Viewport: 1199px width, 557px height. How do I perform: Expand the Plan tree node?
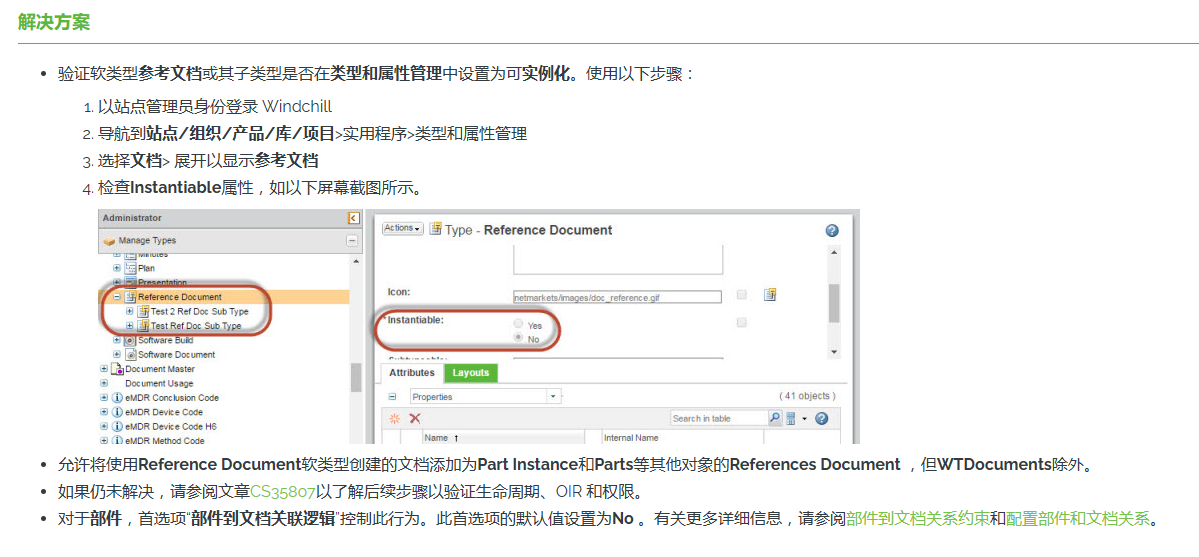(117, 269)
